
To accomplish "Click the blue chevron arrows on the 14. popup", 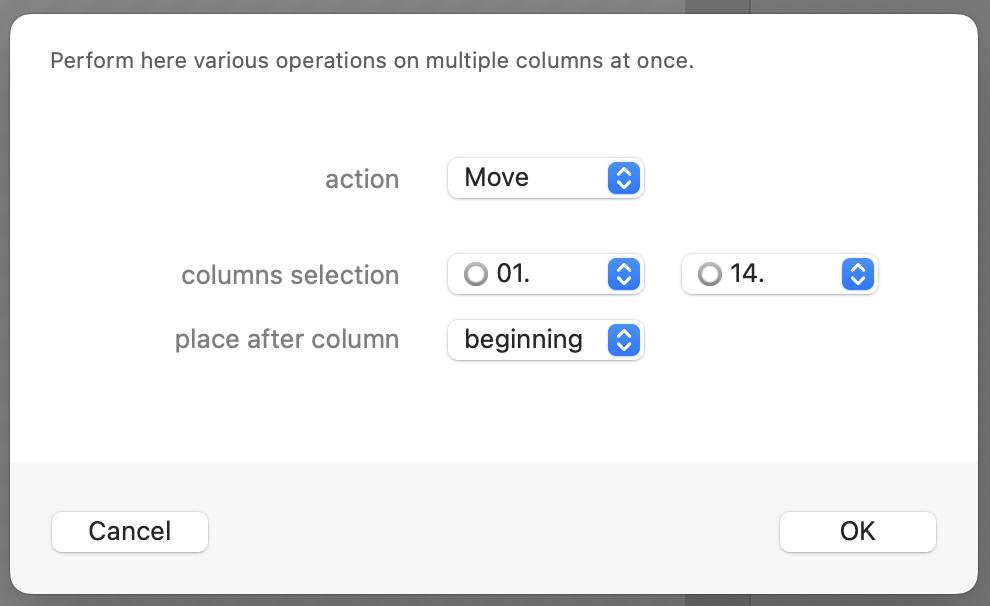I will point(857,274).
